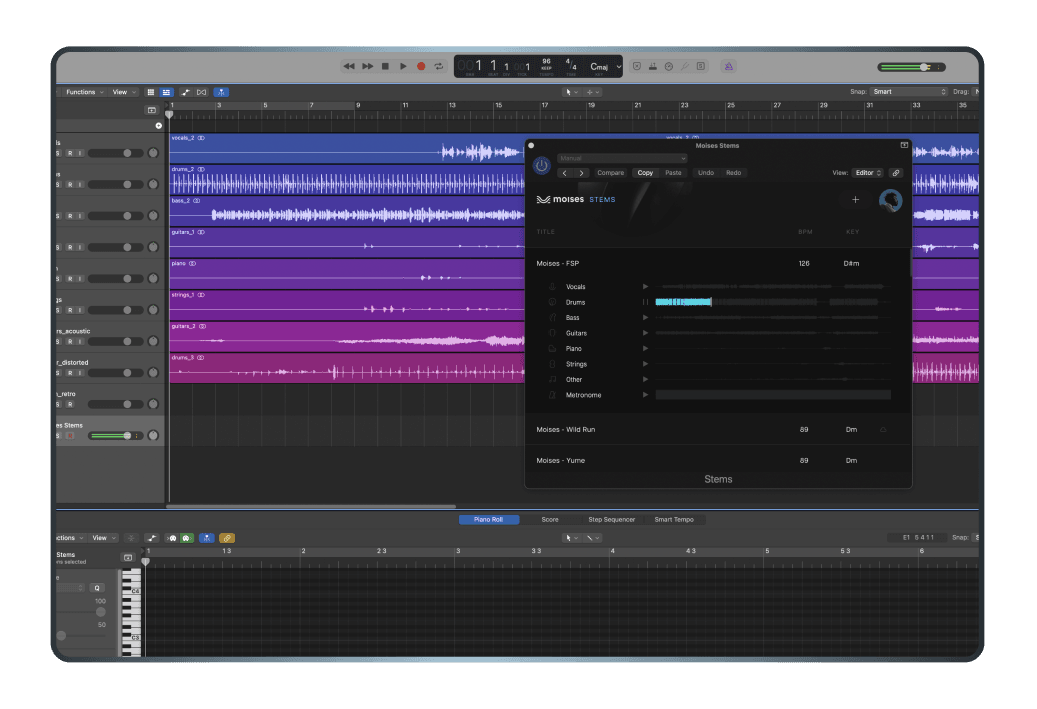The width and height of the screenshot is (1037, 709).
Task: Toggle the yellow link icon in piano roll
Action: point(227,538)
